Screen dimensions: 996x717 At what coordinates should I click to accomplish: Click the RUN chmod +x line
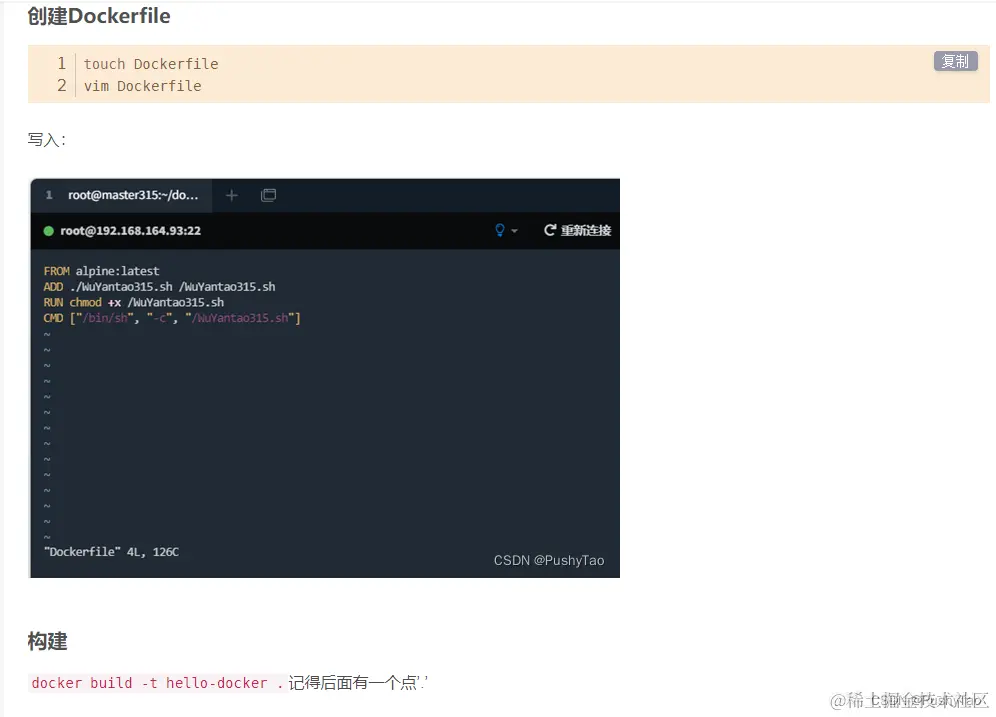[134, 302]
